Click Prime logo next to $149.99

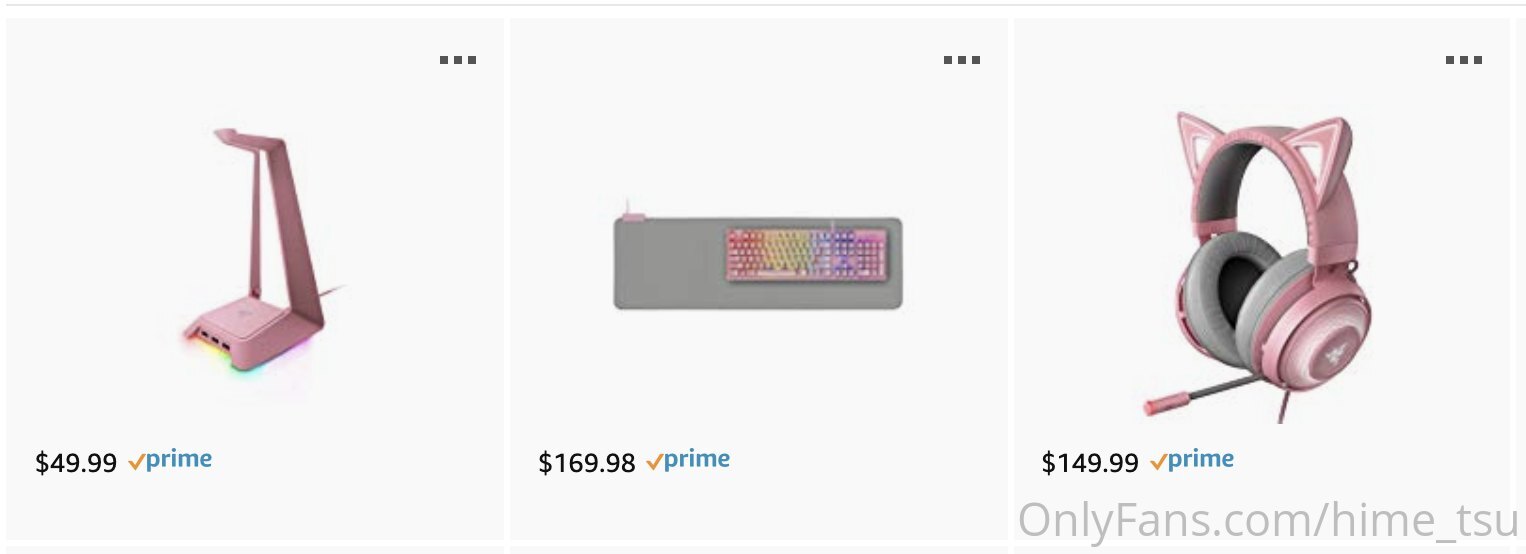[x=1192, y=461]
